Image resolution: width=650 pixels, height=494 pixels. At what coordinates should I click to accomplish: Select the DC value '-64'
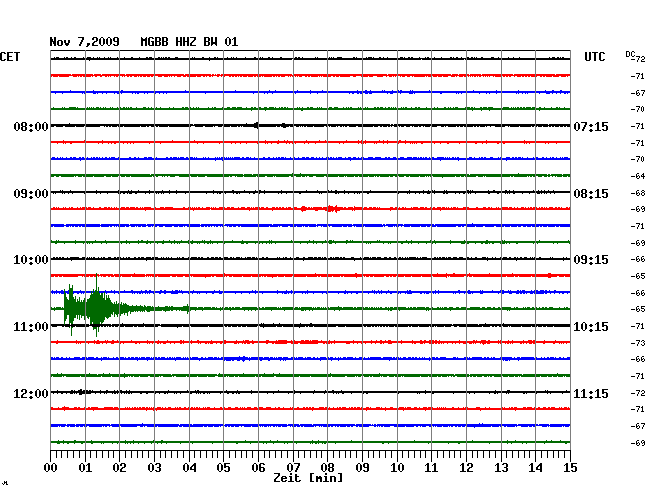click(x=638, y=176)
